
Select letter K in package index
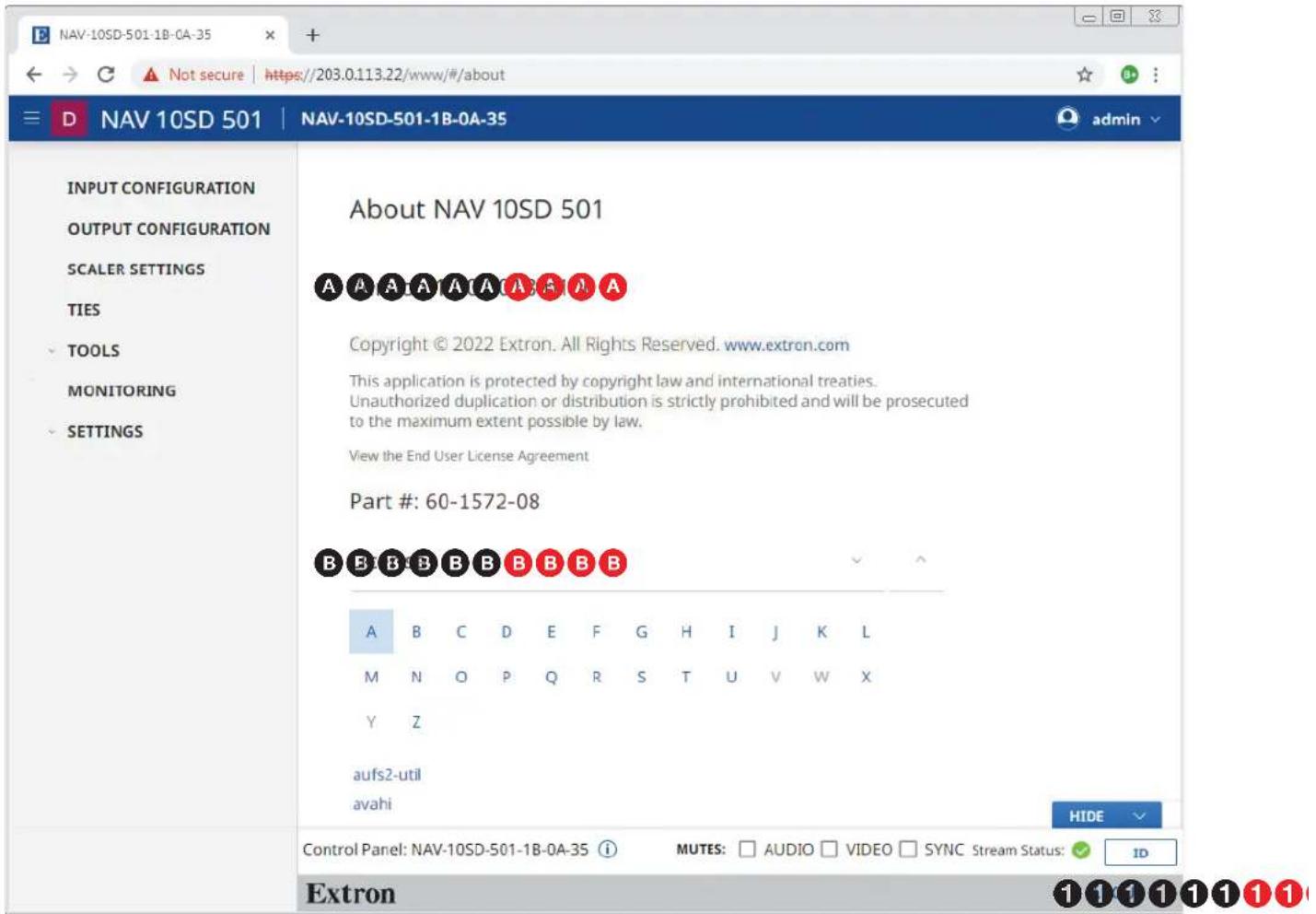[821, 631]
